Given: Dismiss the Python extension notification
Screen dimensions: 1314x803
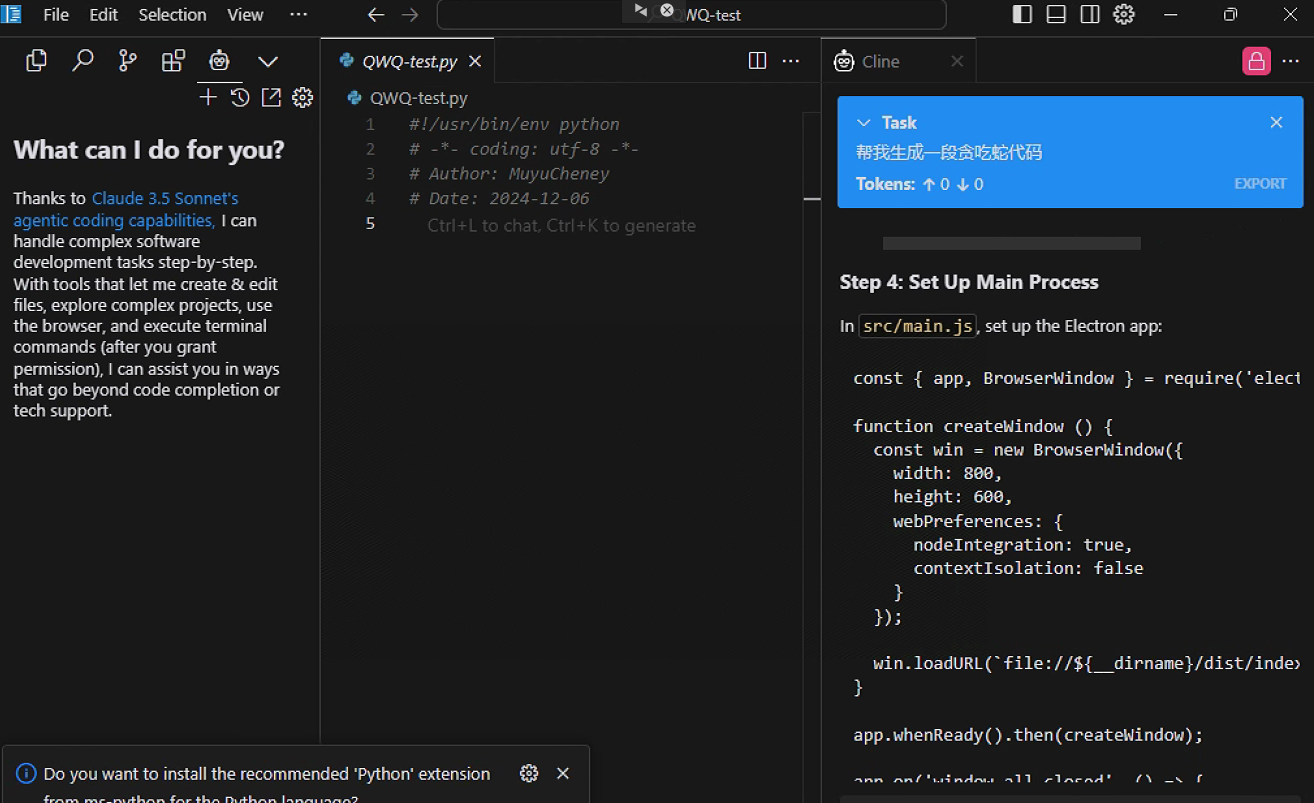Looking at the screenshot, I should (563, 773).
